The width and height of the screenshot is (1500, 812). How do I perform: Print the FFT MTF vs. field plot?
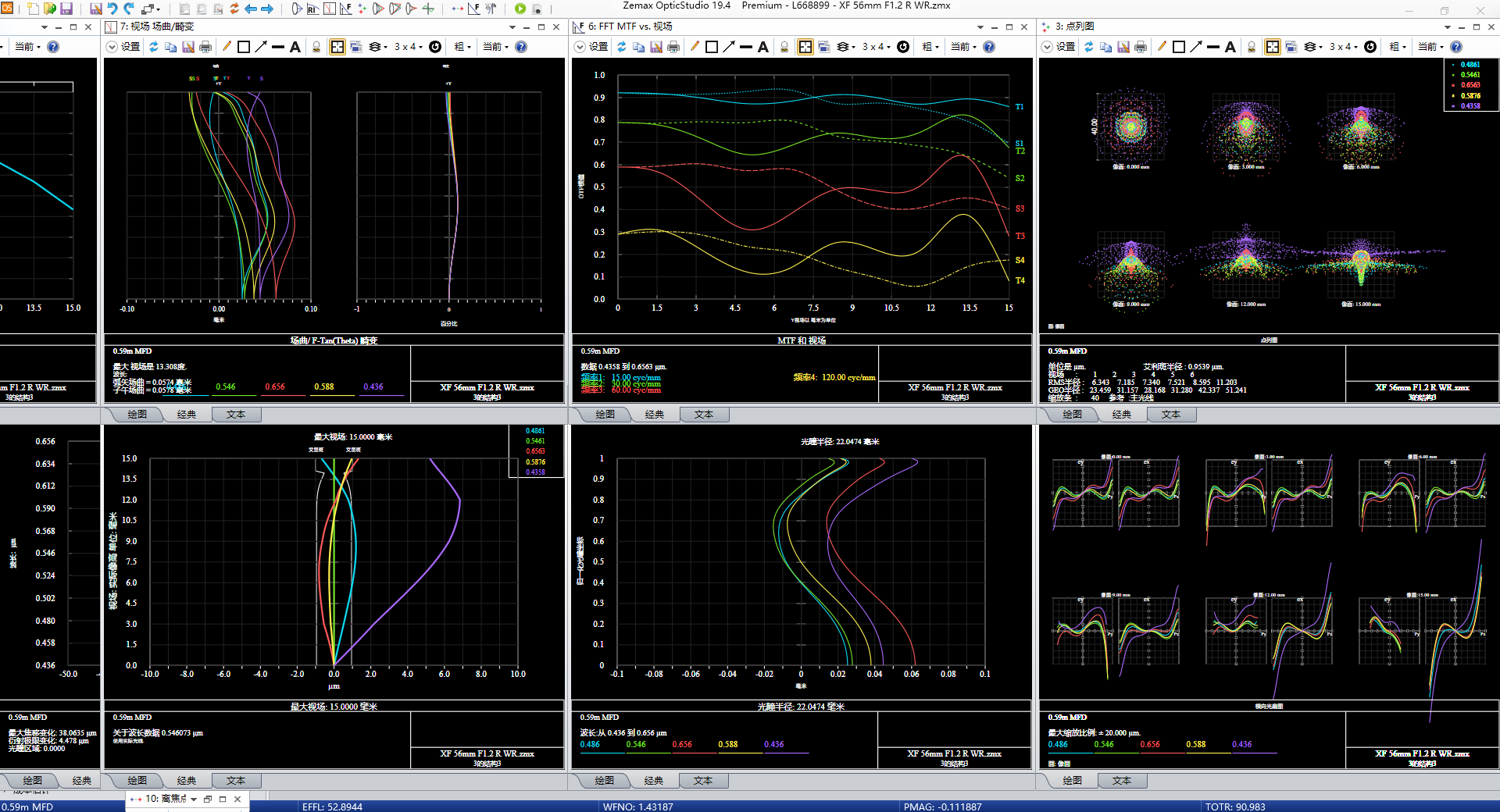[673, 47]
